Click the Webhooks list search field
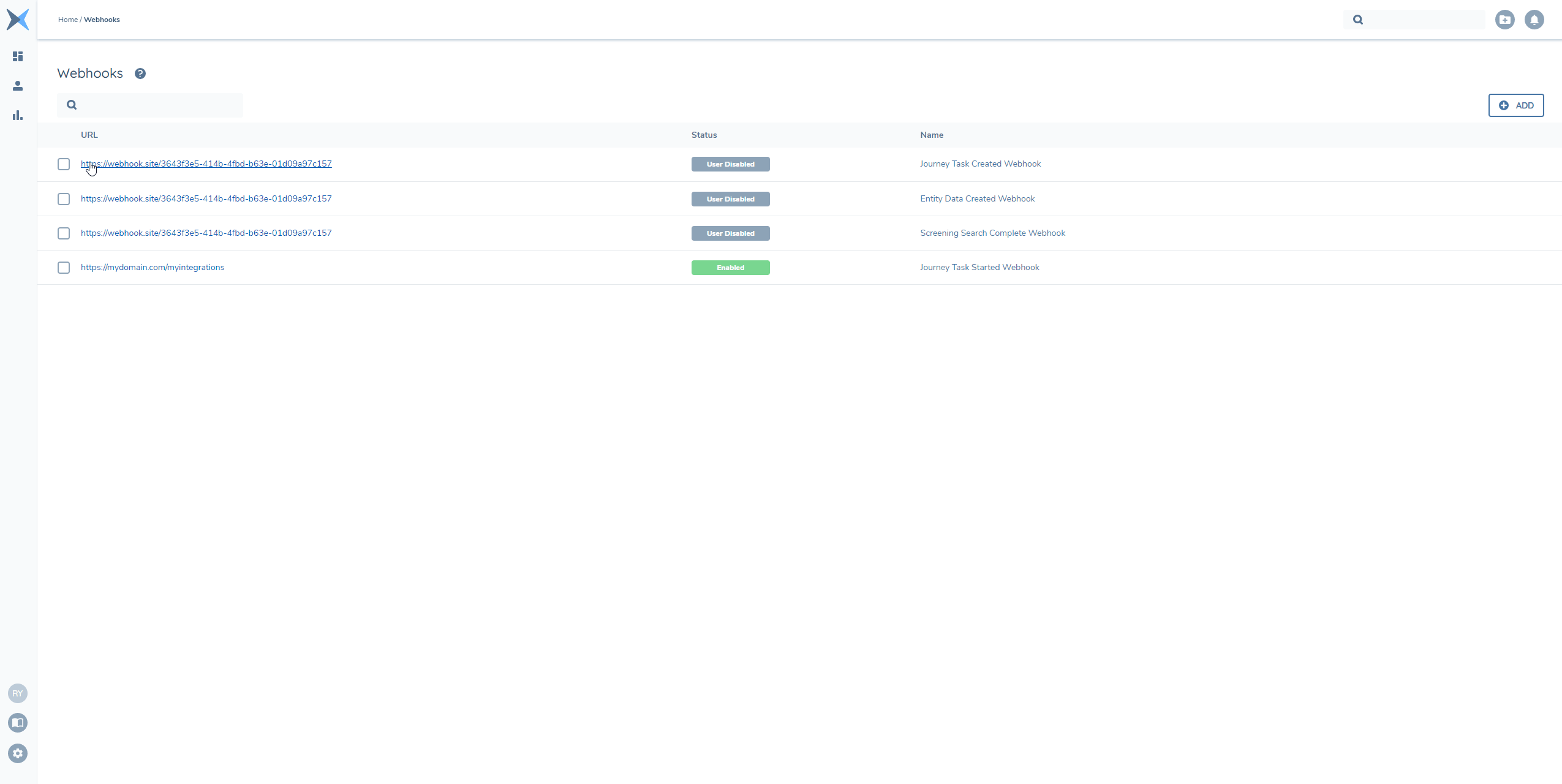Screen dimensions: 1562x784 pos(159,105)
